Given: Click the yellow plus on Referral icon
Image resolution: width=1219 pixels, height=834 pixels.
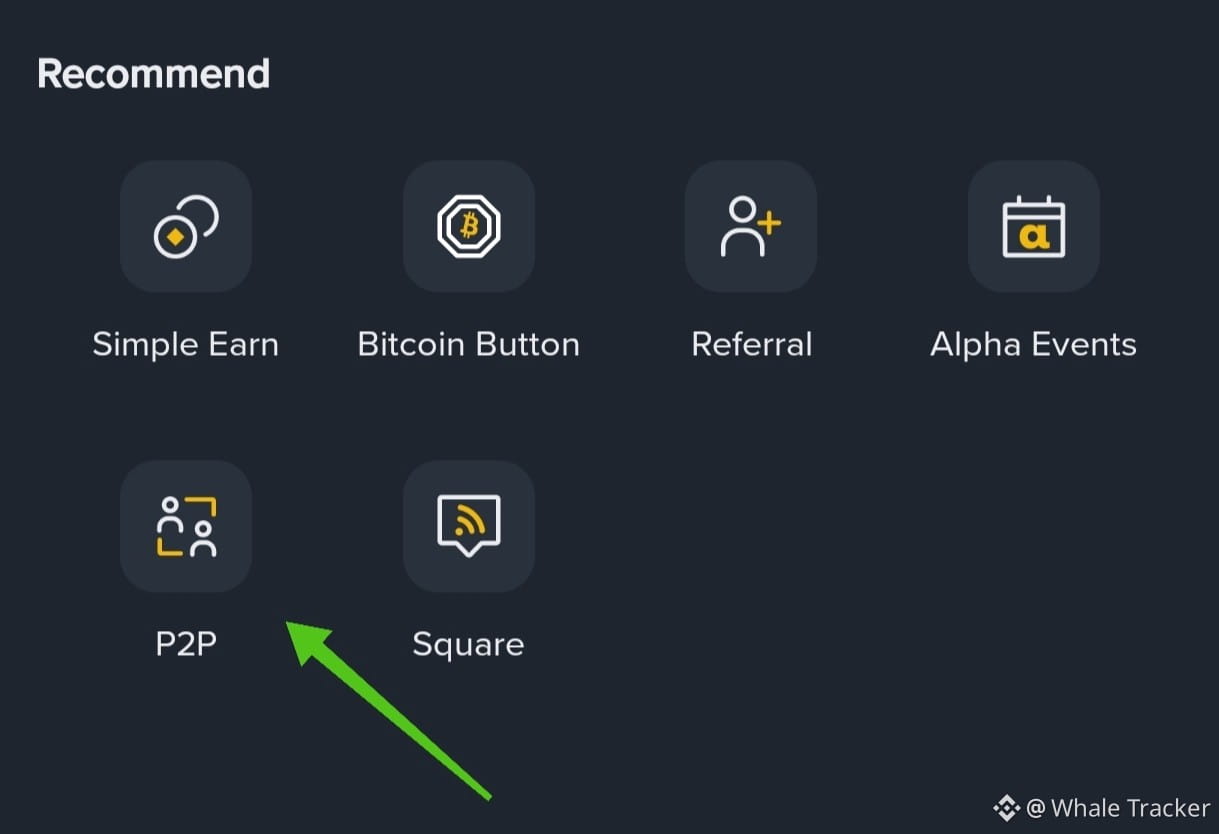Looking at the screenshot, I should [768, 221].
